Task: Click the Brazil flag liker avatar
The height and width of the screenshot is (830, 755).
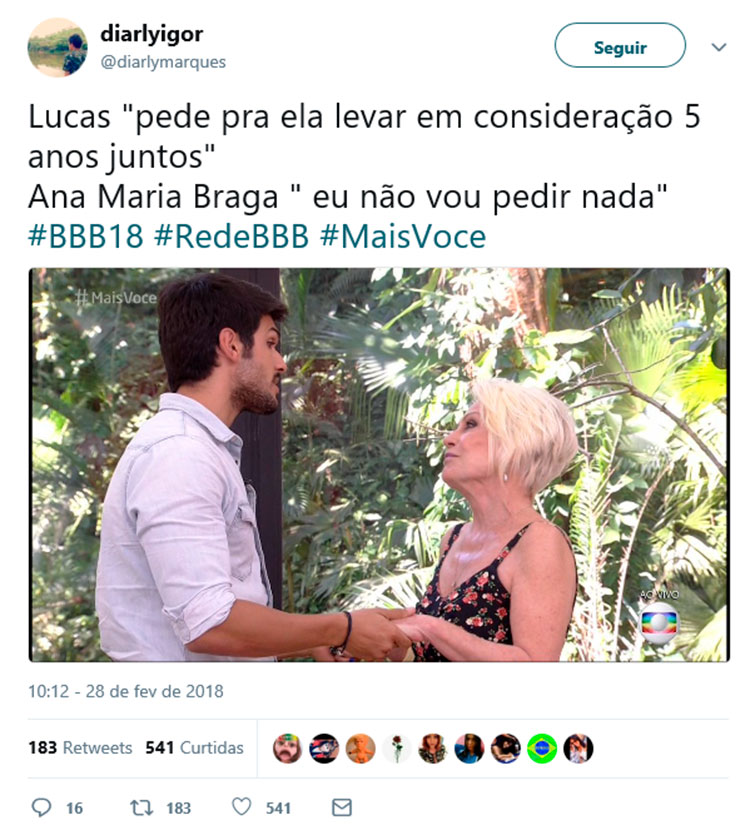Action: tap(542, 748)
